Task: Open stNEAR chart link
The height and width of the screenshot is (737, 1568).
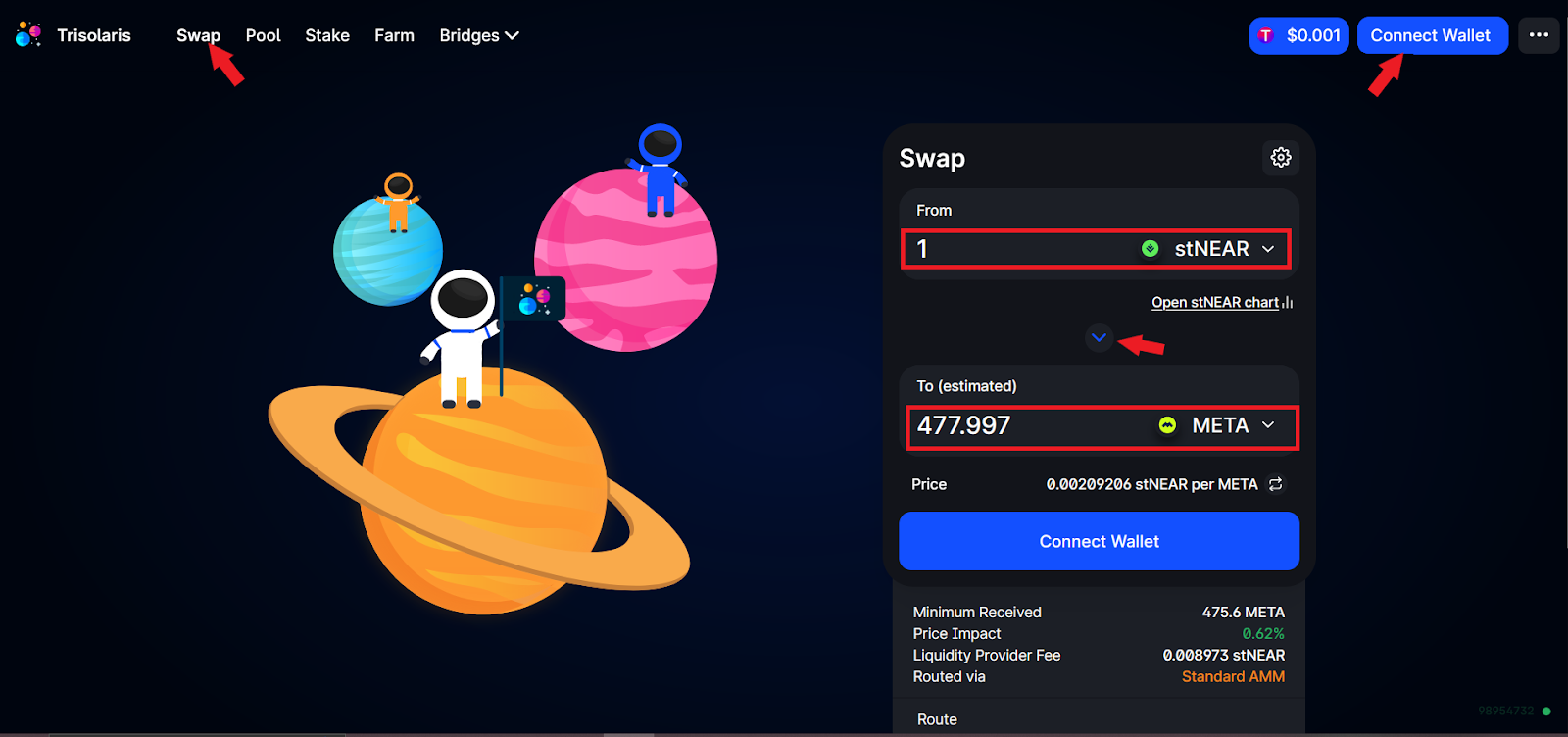Action: click(1215, 302)
